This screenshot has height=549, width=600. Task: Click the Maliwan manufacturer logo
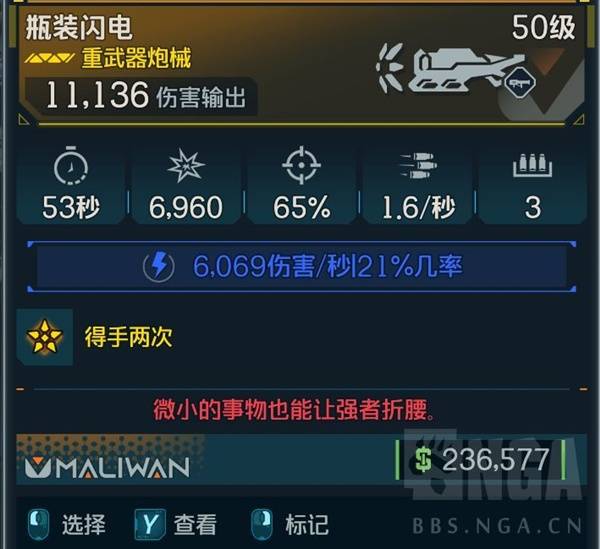[108, 468]
